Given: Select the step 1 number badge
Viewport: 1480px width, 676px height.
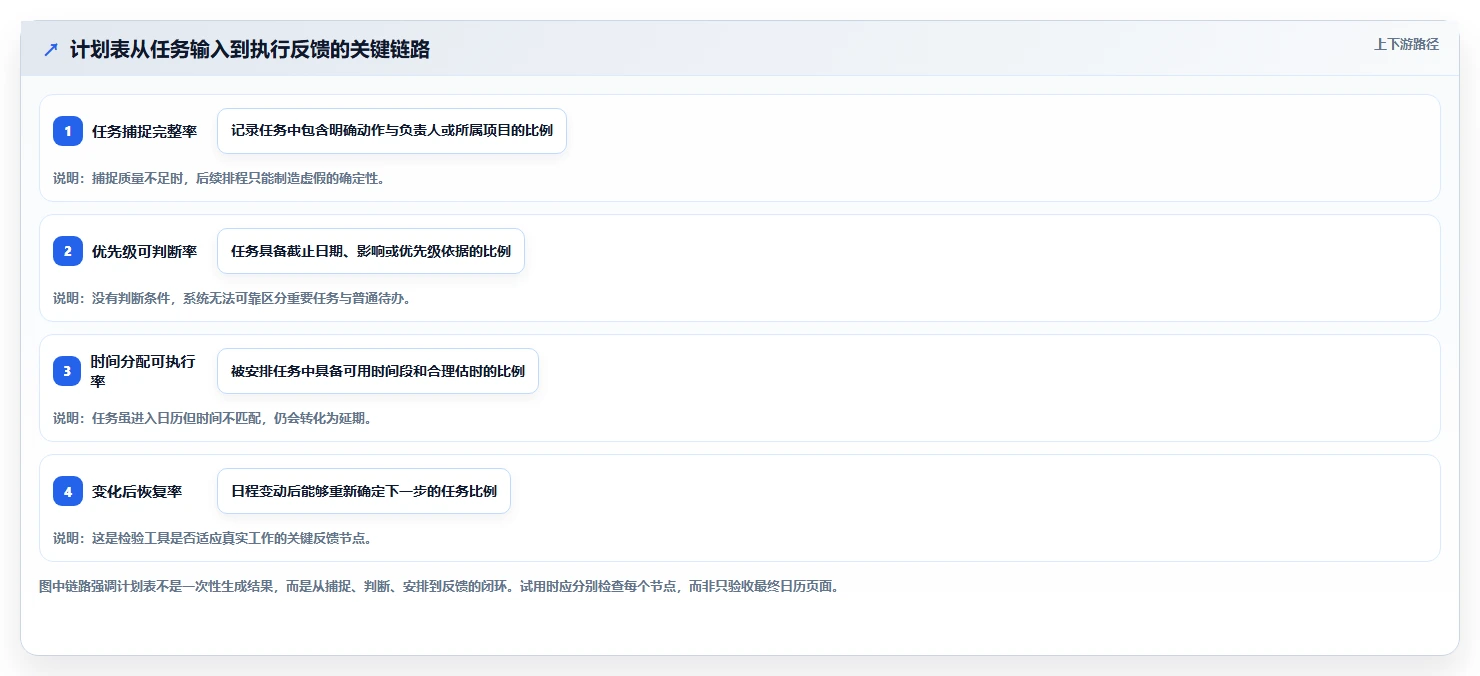Looking at the screenshot, I should [x=68, y=131].
